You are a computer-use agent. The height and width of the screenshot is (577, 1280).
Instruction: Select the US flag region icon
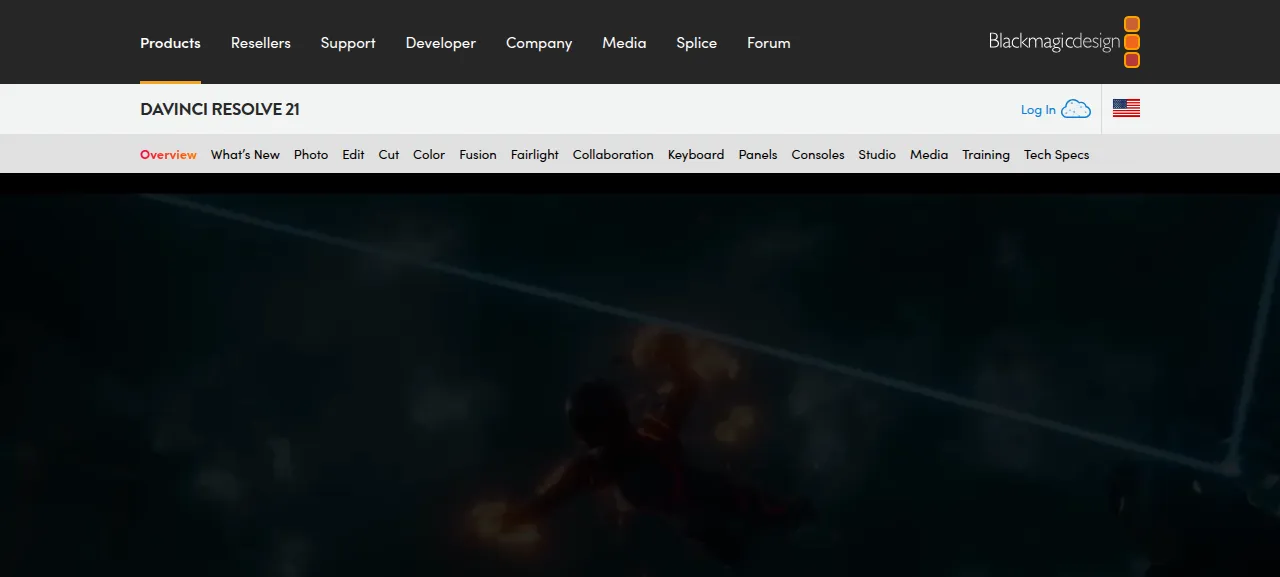[x=1126, y=108]
